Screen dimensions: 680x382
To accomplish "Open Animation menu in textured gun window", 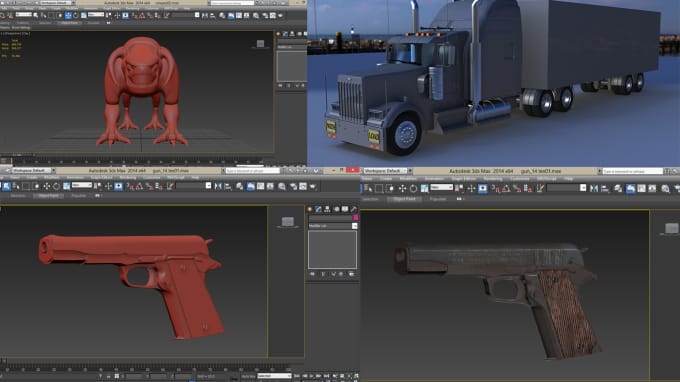I will point(434,179).
